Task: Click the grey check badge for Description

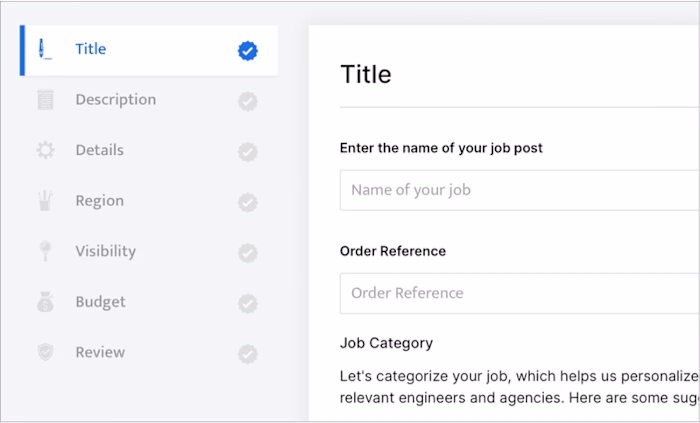Action: click(248, 101)
